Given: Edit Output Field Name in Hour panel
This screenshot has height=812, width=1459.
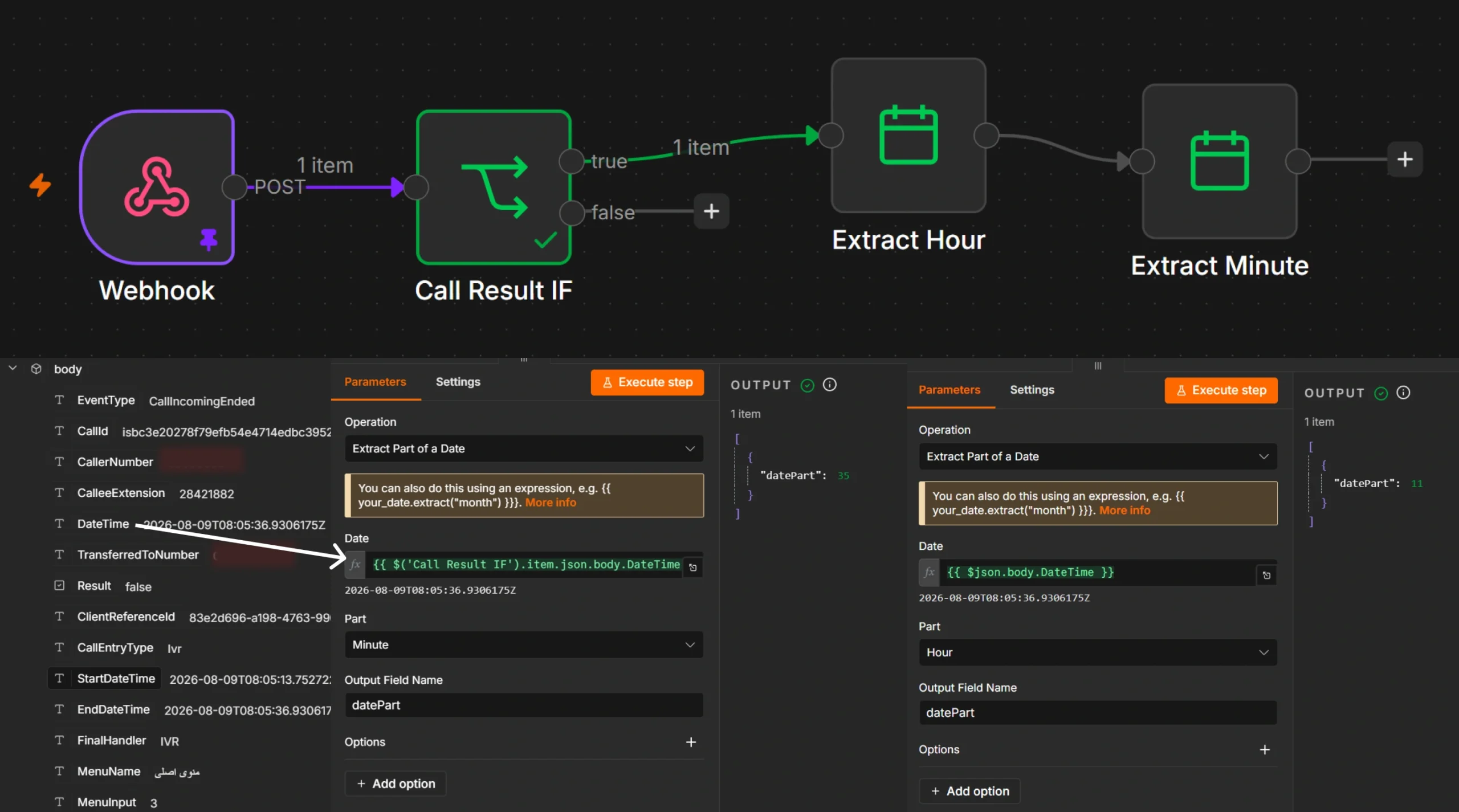Looking at the screenshot, I should pos(1098,713).
